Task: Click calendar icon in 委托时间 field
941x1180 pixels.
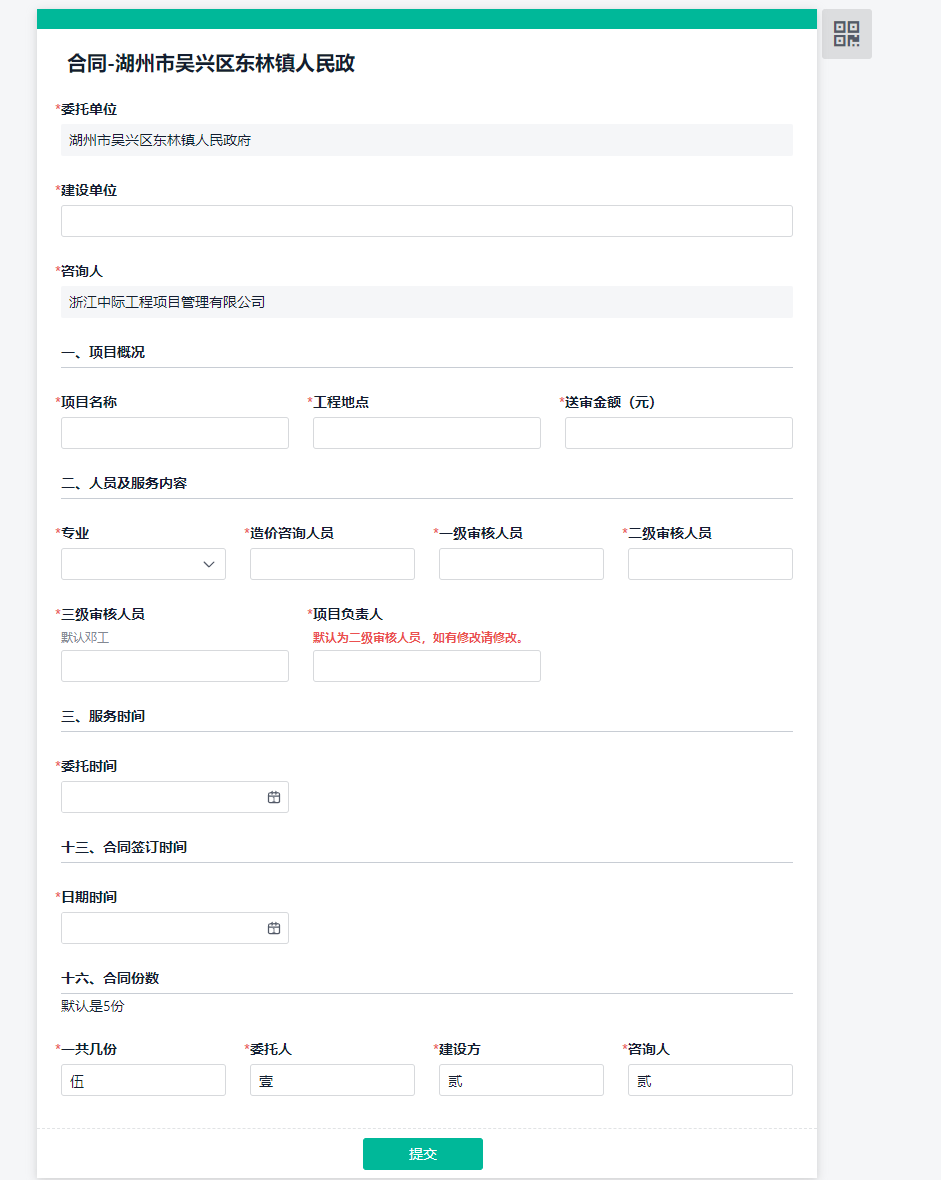Action: 274,797
